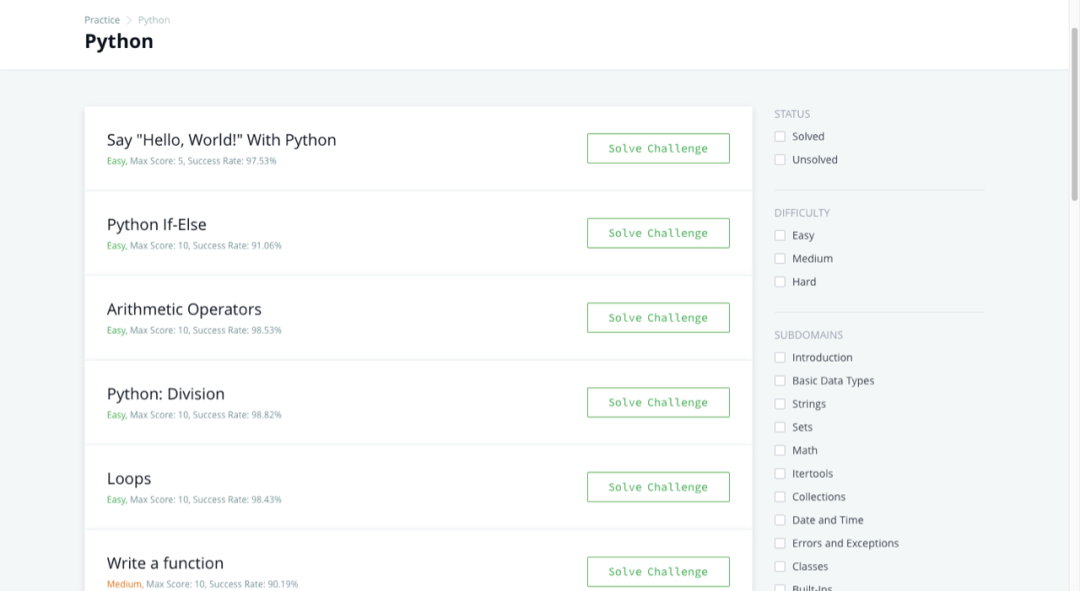Check the Solved status filter

pyautogui.click(x=780, y=137)
